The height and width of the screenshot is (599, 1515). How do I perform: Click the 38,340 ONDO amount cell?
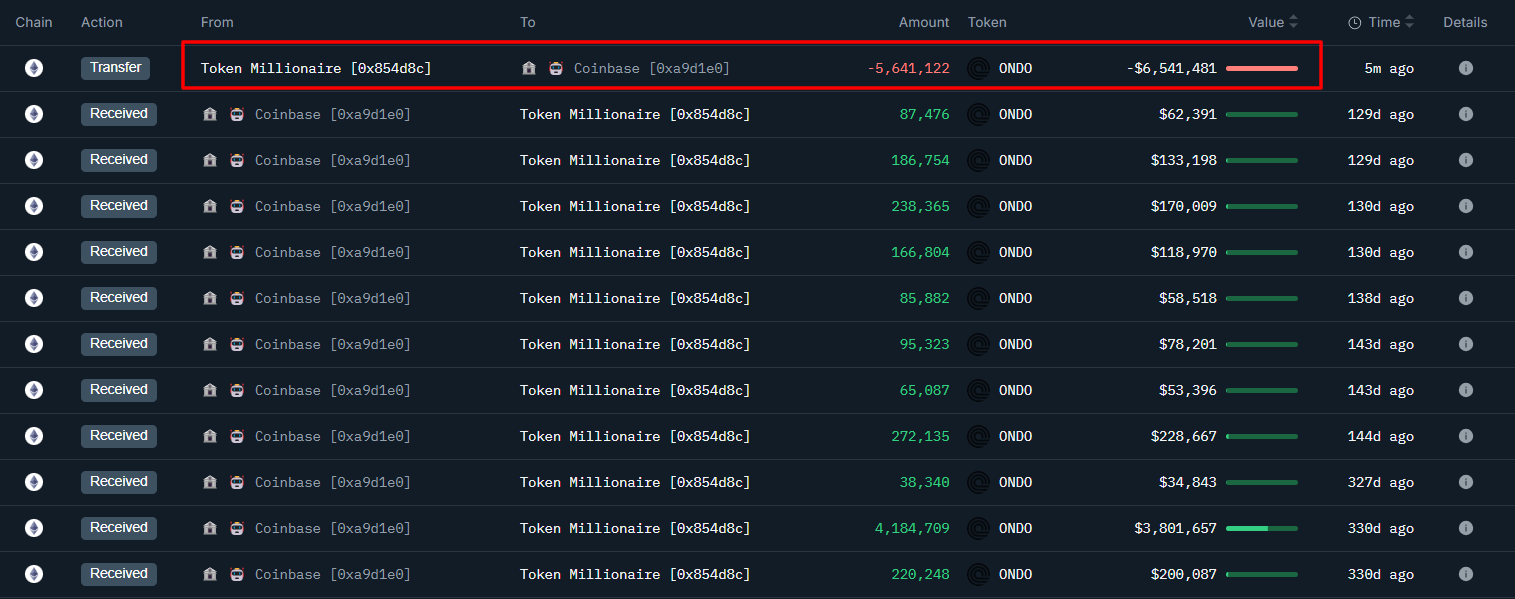924,482
